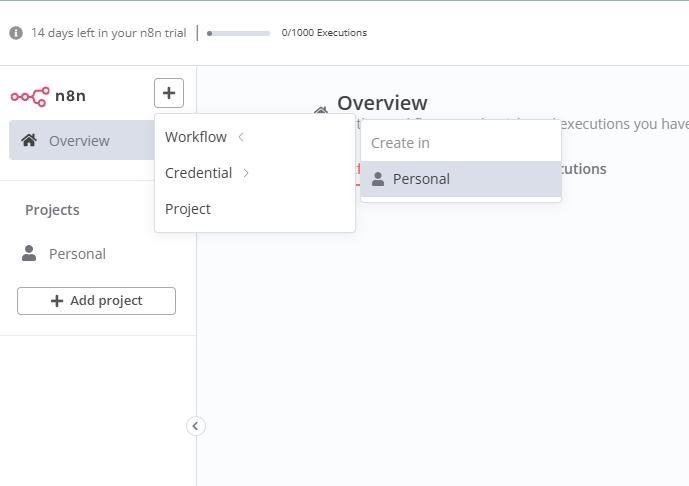Click the chevron next to Workflow
Viewport: 689px width, 486px height.
(241, 137)
